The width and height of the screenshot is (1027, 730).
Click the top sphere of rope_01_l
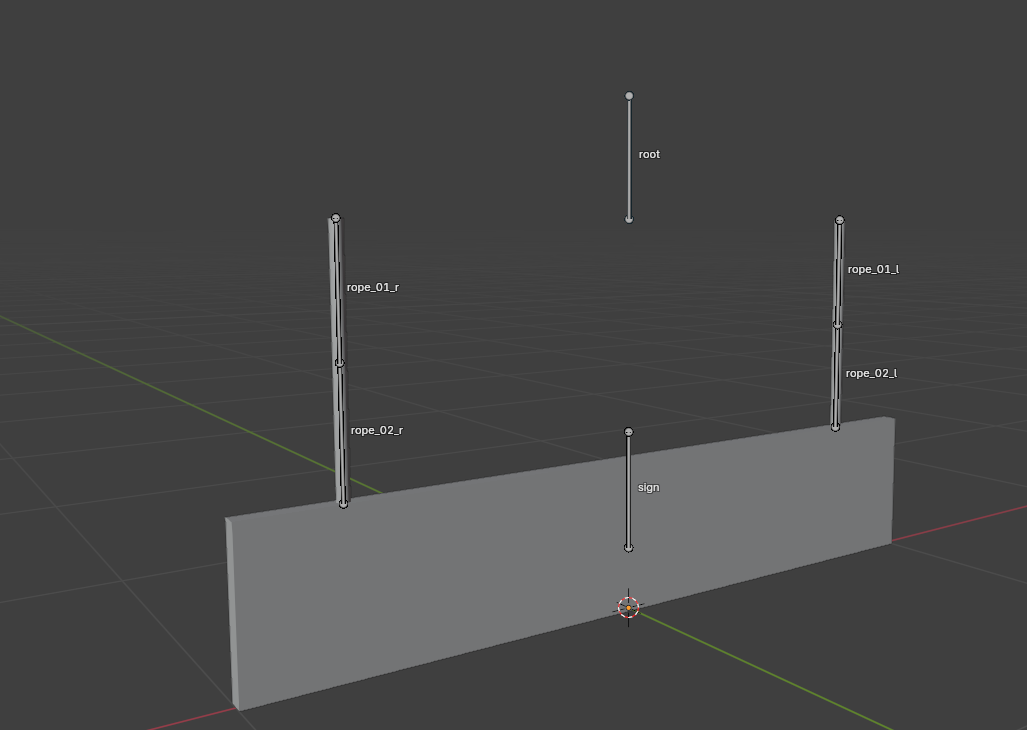tap(839, 219)
